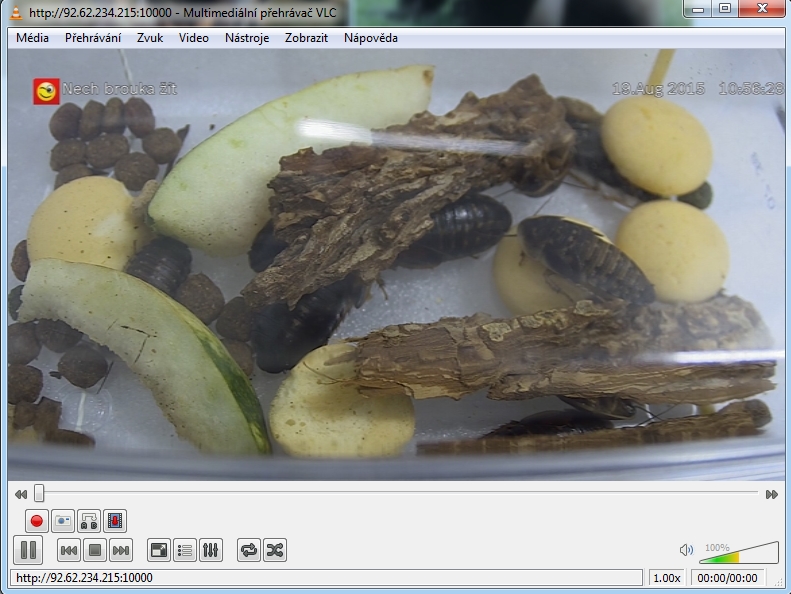This screenshot has height=594, width=791.
Task: Minimize the VLC window
Action: pyautogui.click(x=698, y=9)
